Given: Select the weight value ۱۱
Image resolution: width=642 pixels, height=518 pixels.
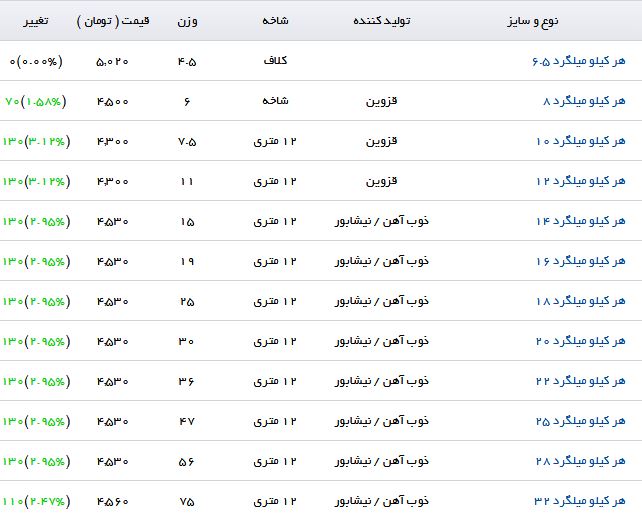Looking at the screenshot, I should [187, 181].
